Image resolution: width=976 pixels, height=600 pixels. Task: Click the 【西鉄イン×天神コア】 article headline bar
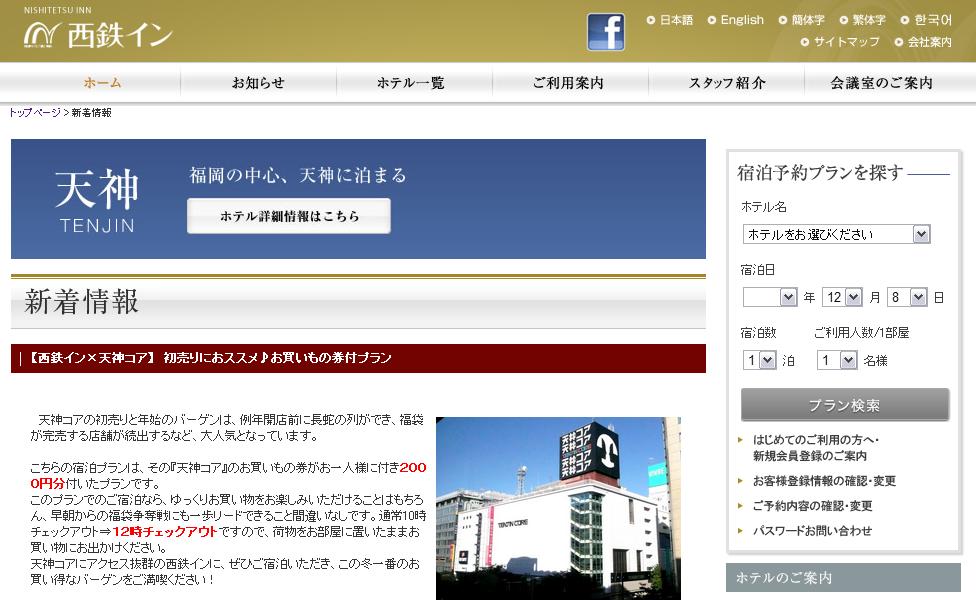coord(358,359)
